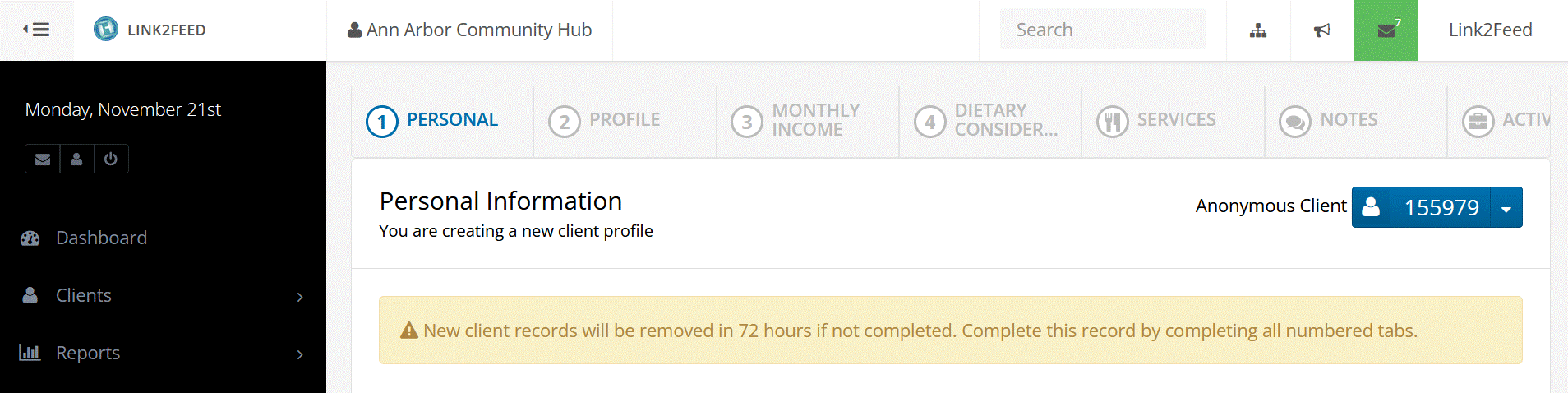1568x393 pixels.
Task: Click the Ann Arbor Community Hub link
Action: [x=470, y=30]
